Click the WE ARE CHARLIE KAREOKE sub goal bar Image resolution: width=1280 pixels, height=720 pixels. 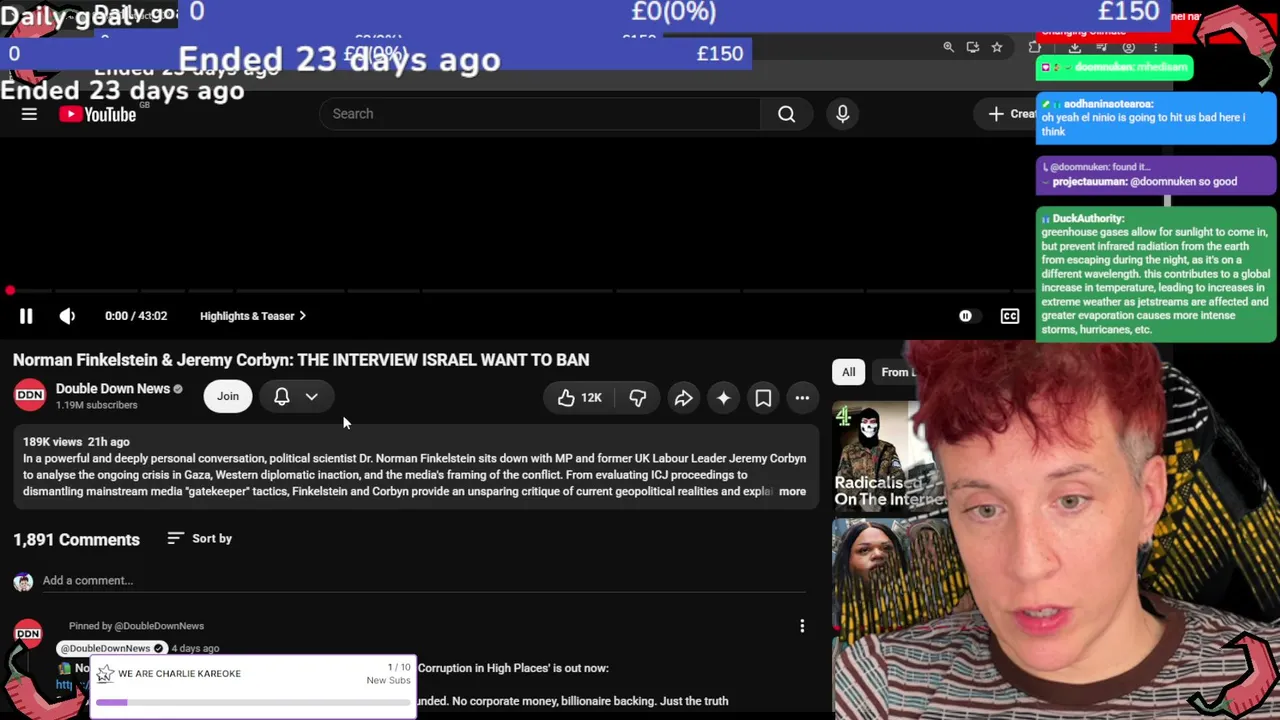253,686
